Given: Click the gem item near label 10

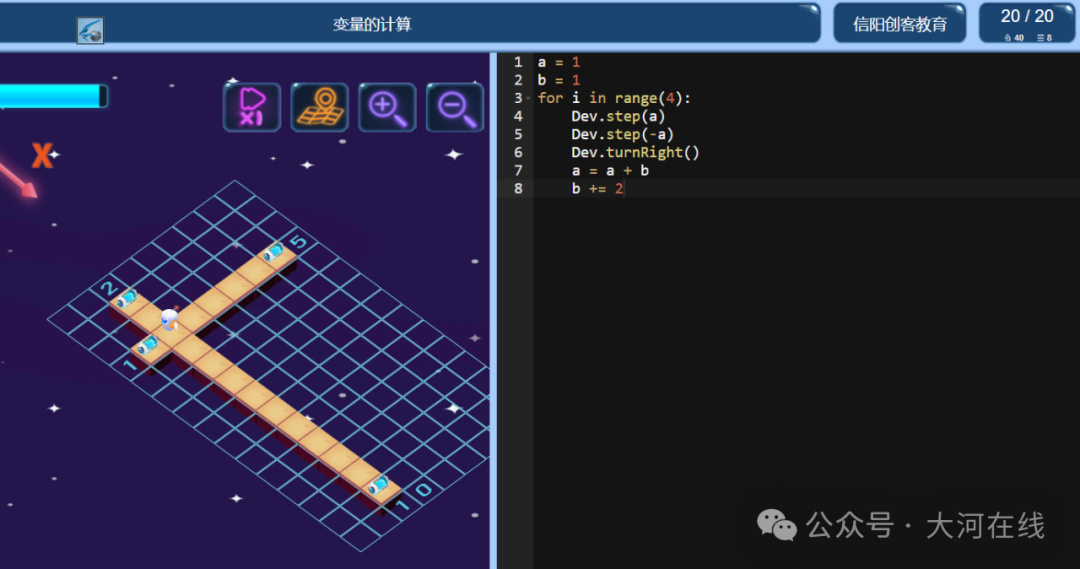Looking at the screenshot, I should 377,485.
